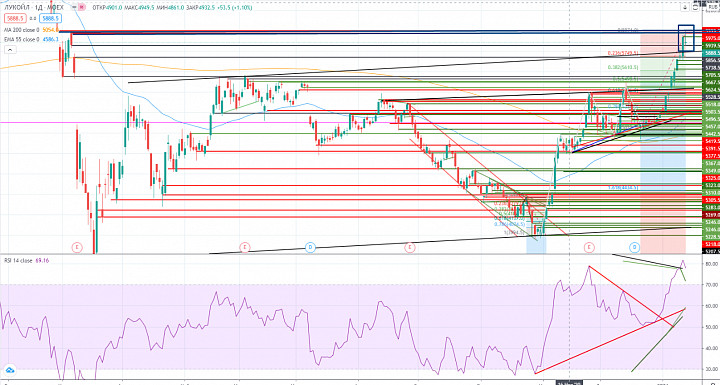Select the RSI 14 close indicator label
Image resolution: width=720 pixels, height=385 pixels.
(x=17, y=260)
